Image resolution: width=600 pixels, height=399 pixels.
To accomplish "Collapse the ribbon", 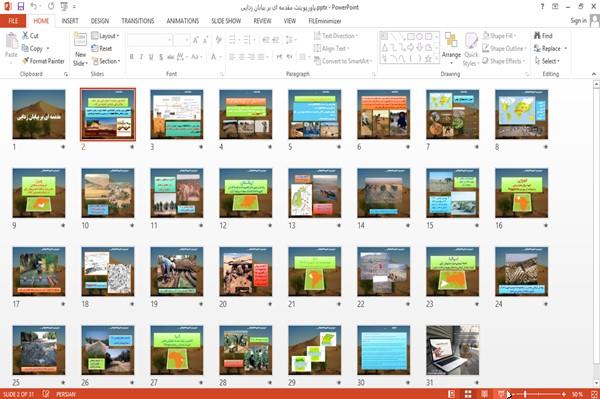I will [594, 74].
